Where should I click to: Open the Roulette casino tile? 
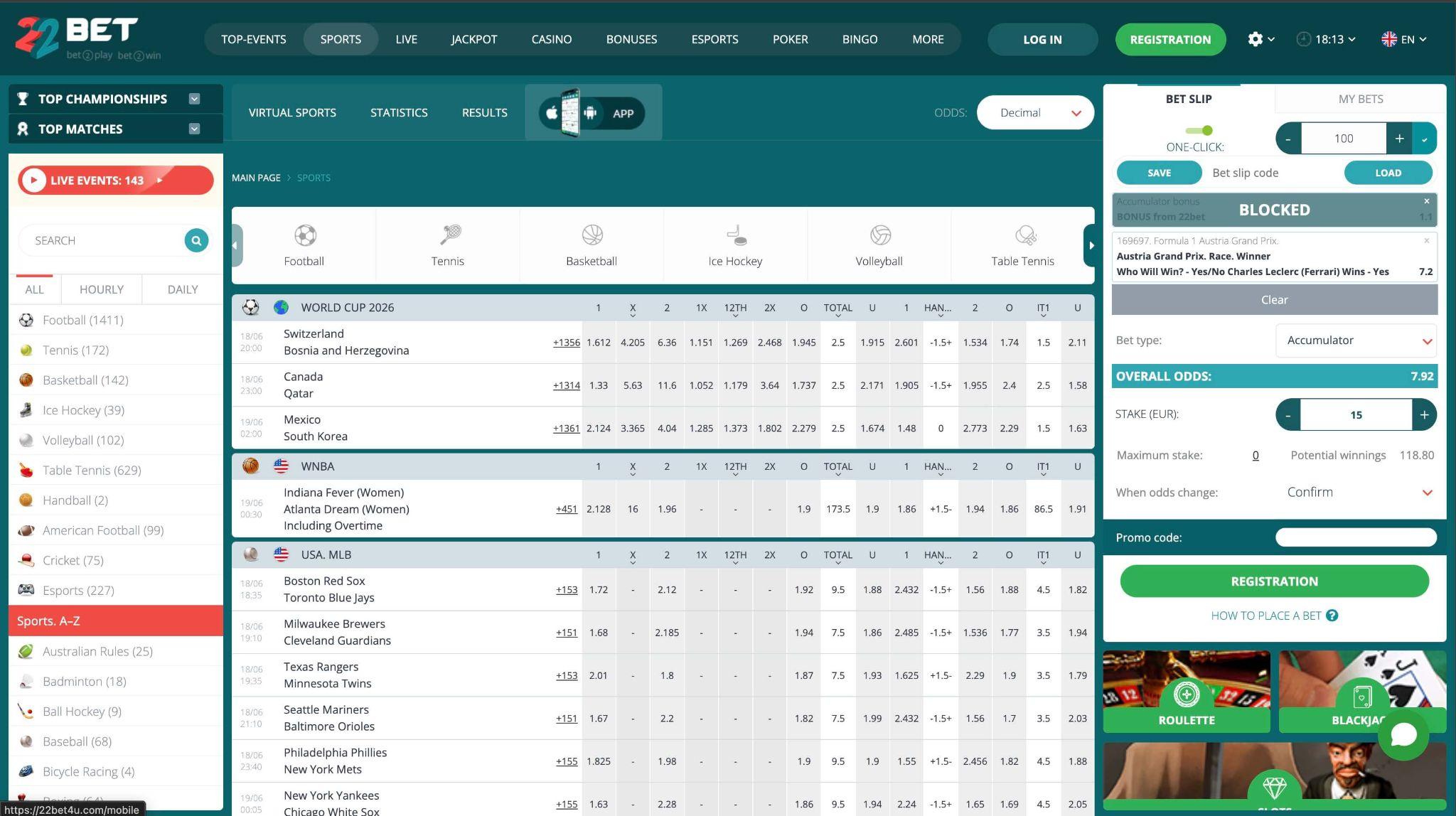point(1187,691)
